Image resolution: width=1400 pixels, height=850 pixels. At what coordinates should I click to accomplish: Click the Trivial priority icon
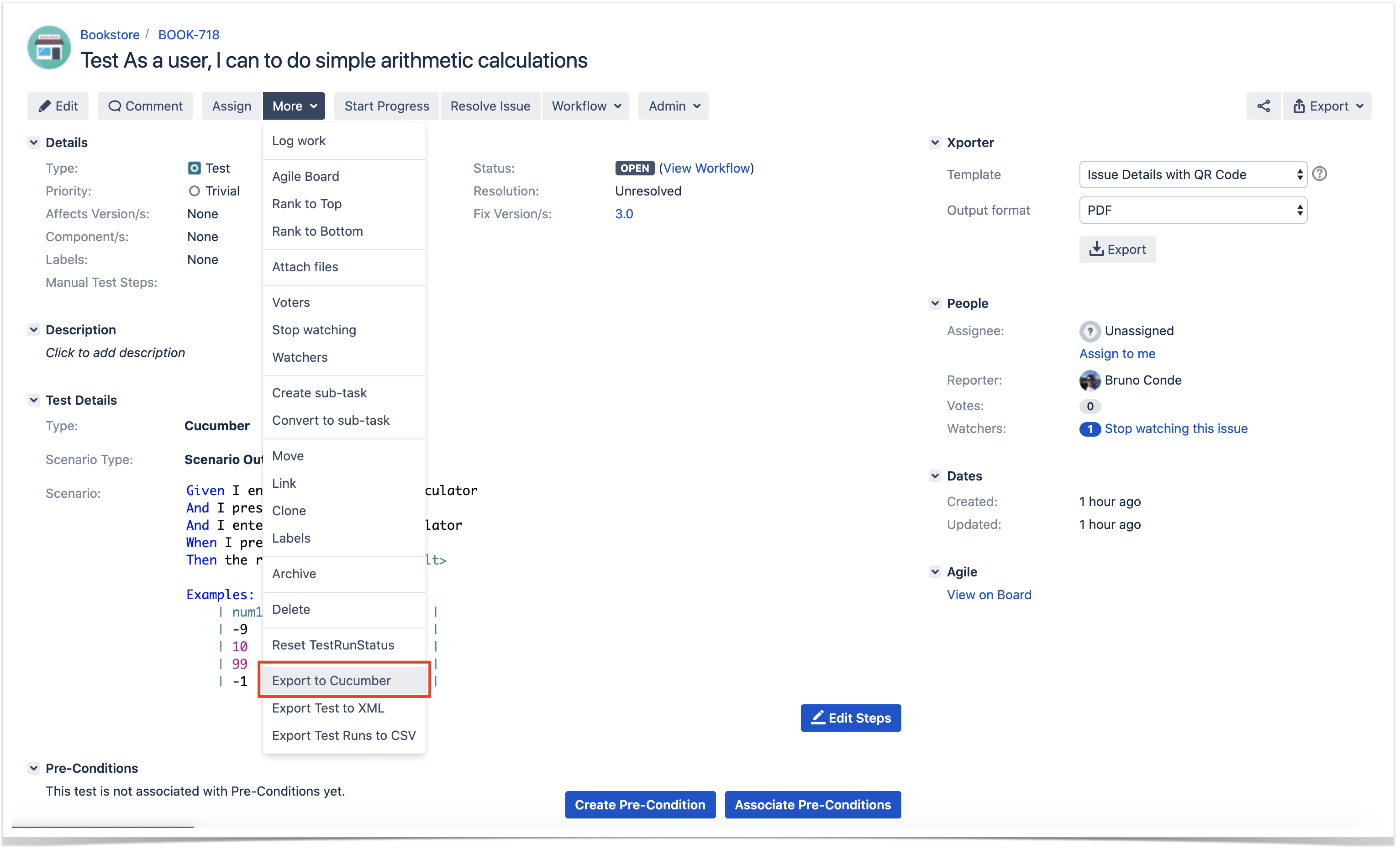195,191
